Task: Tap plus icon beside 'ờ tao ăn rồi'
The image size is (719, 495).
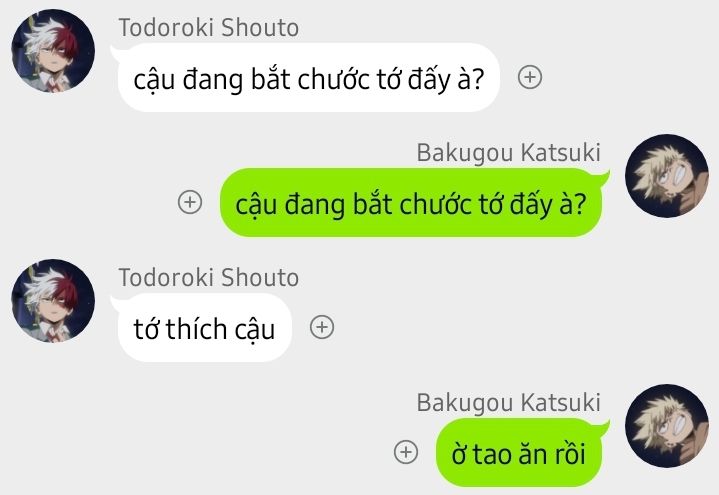Action: (x=406, y=452)
